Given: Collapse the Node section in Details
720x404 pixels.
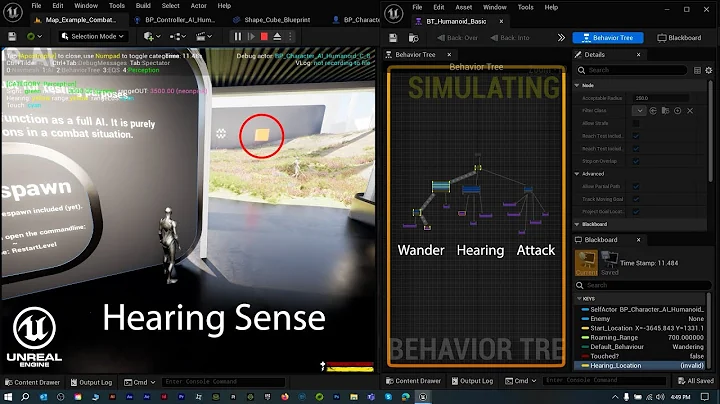Looking at the screenshot, I should point(577,85).
